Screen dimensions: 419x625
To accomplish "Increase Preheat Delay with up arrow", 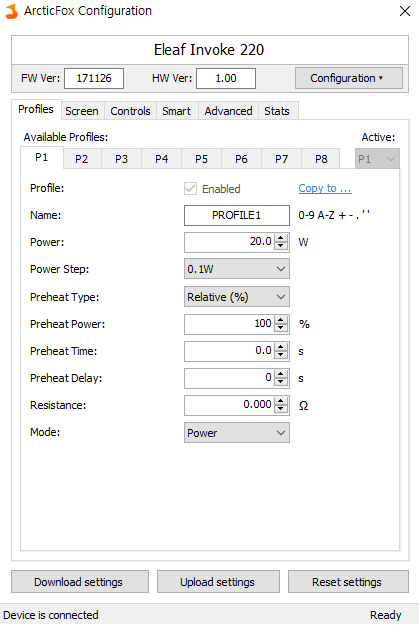I will (281, 374).
